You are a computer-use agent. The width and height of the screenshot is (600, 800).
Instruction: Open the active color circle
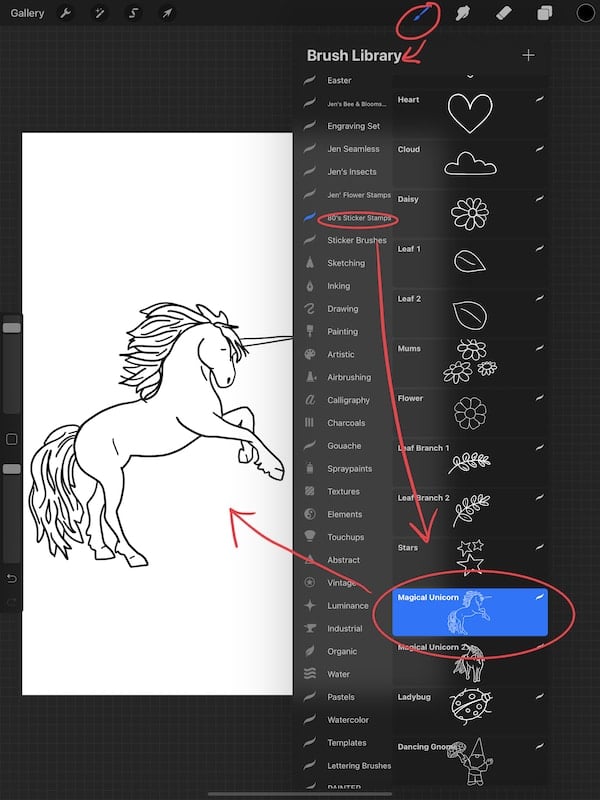[585, 13]
